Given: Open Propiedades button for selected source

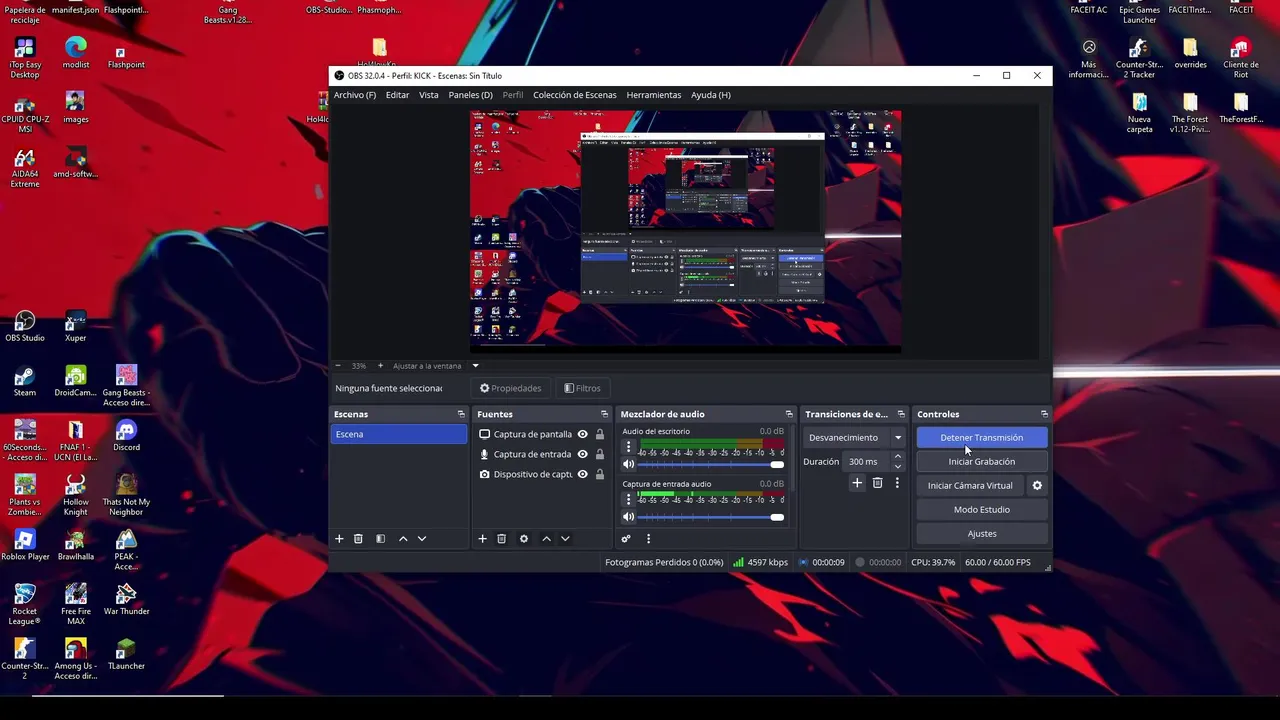Looking at the screenshot, I should [510, 388].
